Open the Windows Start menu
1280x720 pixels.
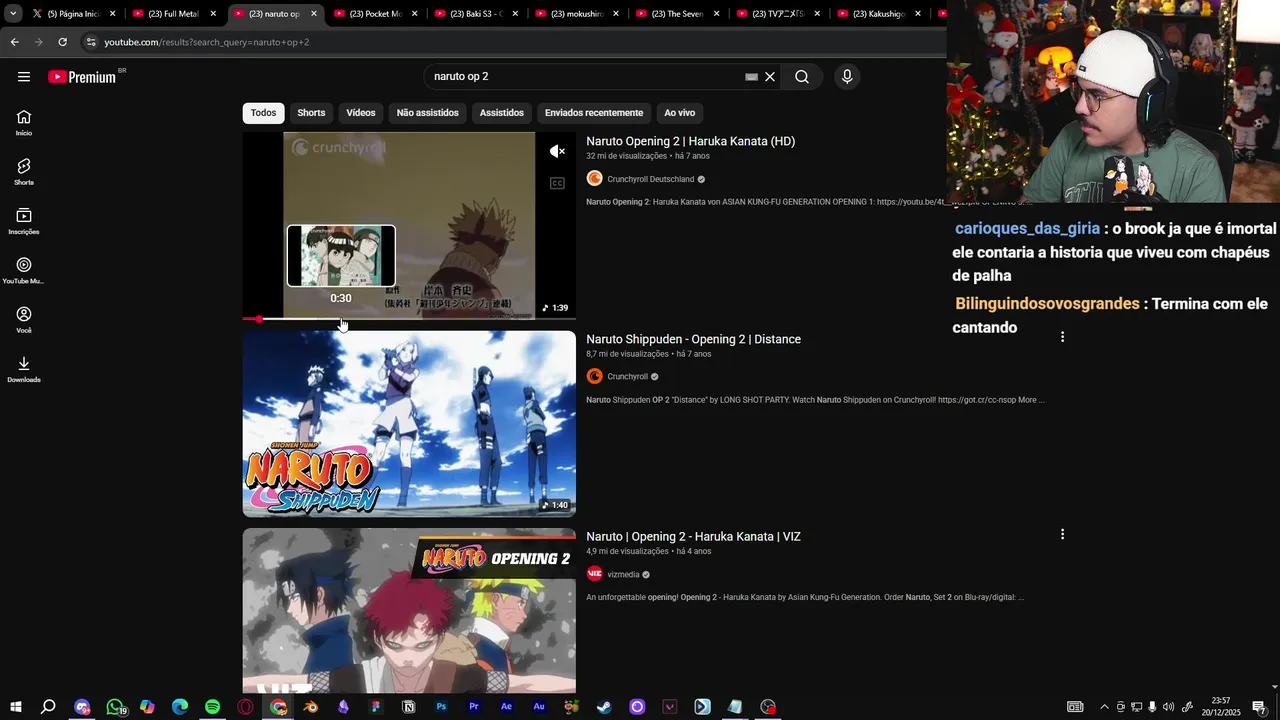click(15, 707)
